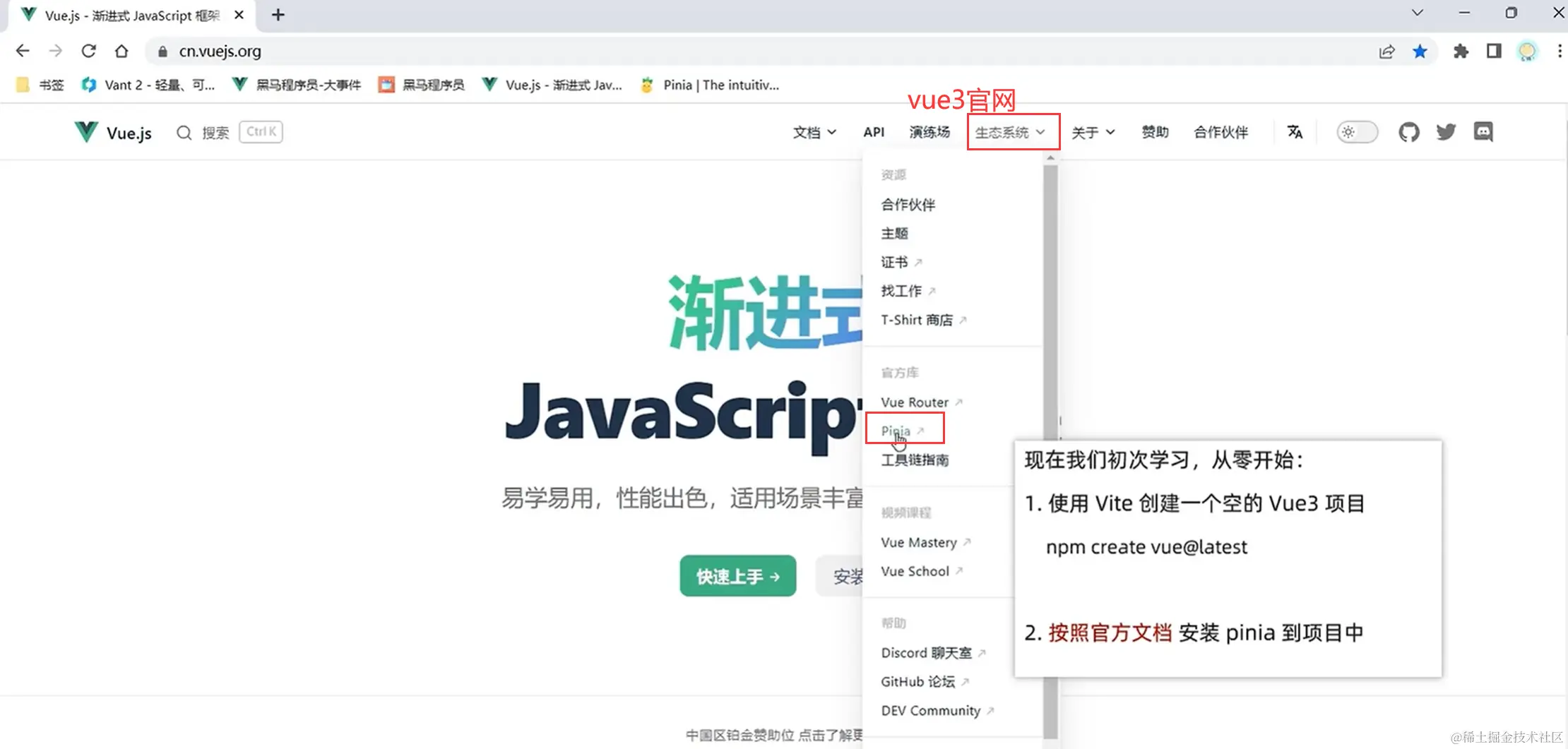Open 证书 external link
The image size is (1568, 749).
[901, 263]
